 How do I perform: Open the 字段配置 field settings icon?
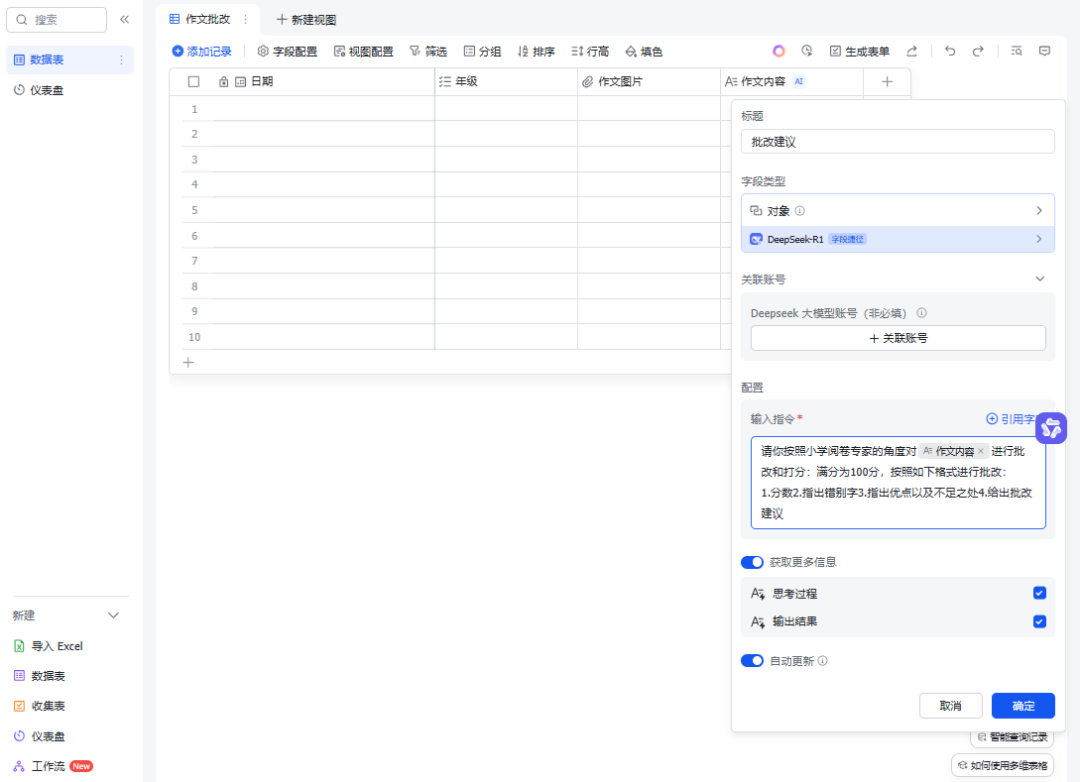point(263,50)
